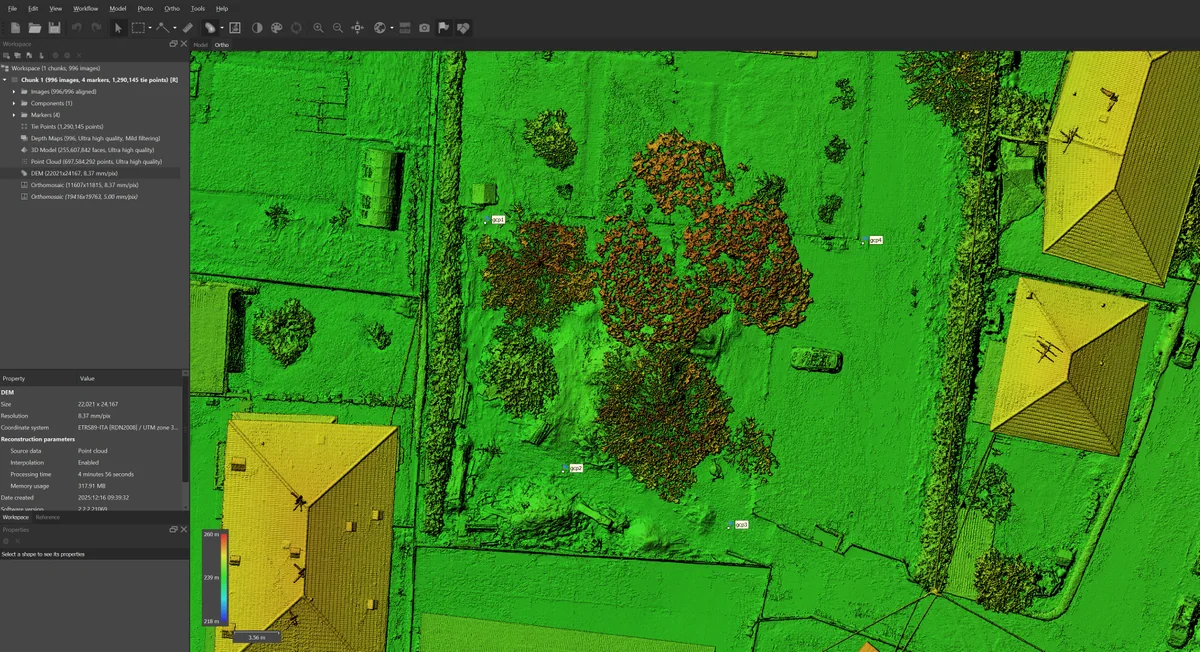Save the project with the floppy disk icon
The image size is (1200, 652).
coord(54,28)
